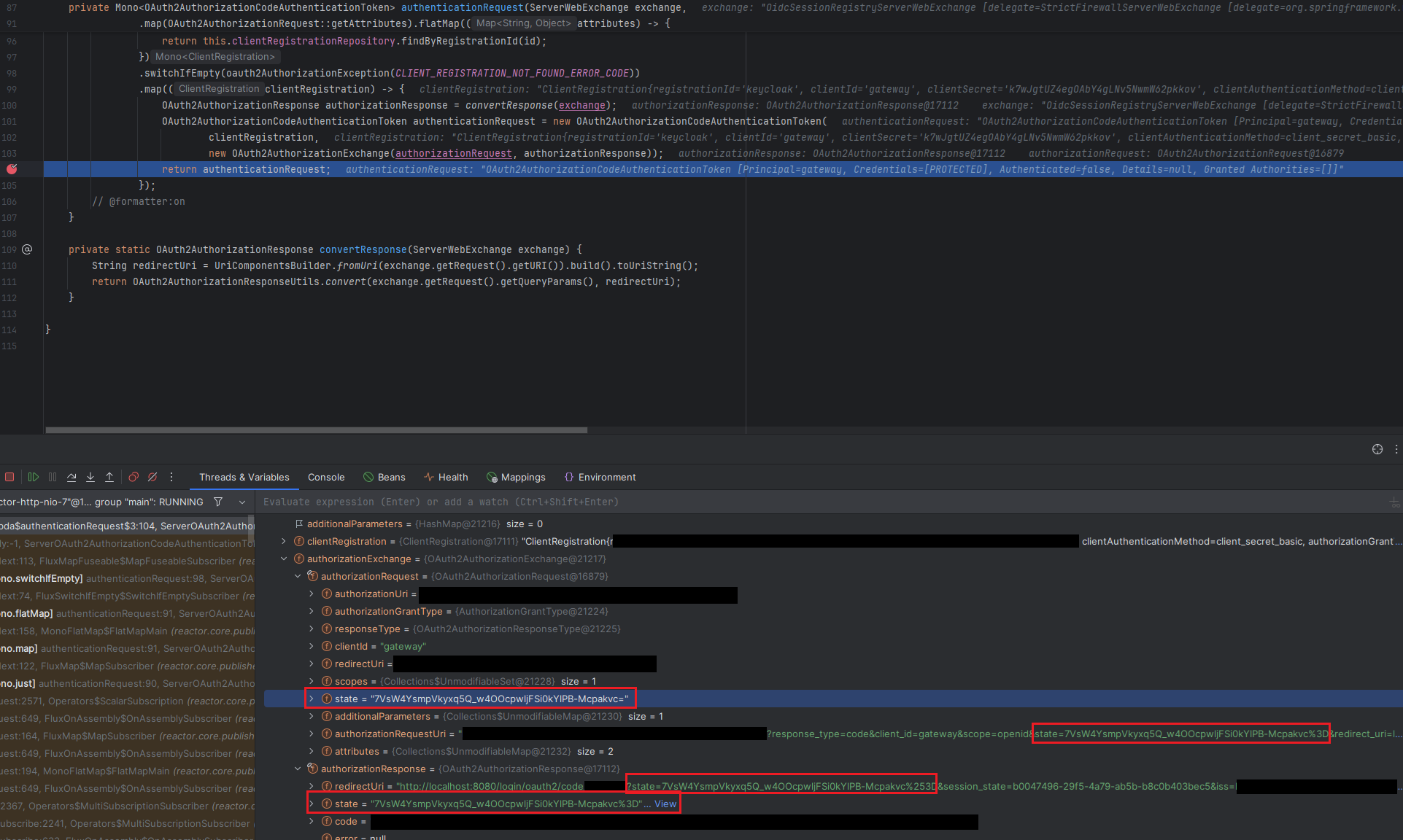
Task: Switch to the Console tab
Action: [x=325, y=477]
